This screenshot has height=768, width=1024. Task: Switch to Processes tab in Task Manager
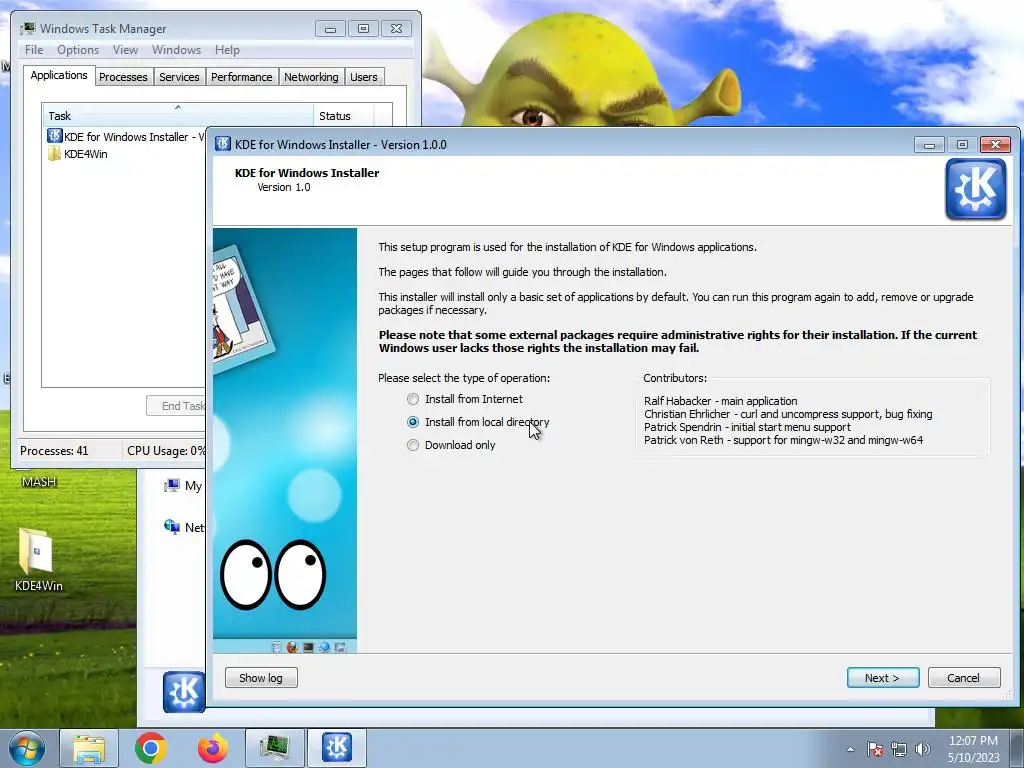(123, 77)
